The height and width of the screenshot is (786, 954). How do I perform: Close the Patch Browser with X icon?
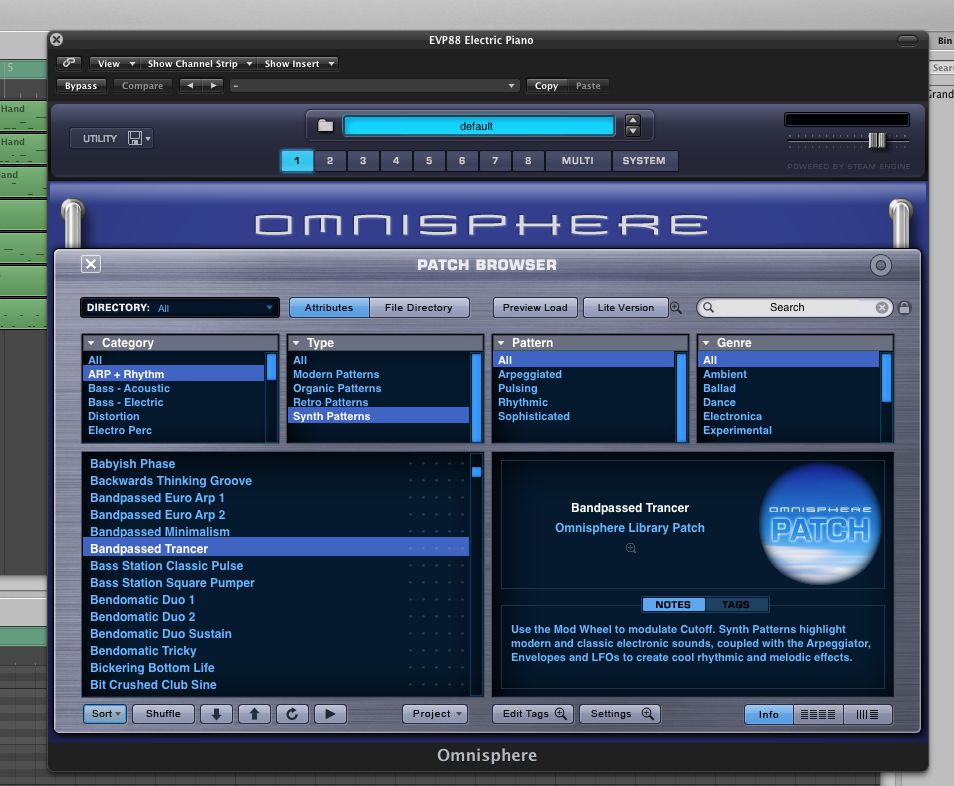click(91, 264)
